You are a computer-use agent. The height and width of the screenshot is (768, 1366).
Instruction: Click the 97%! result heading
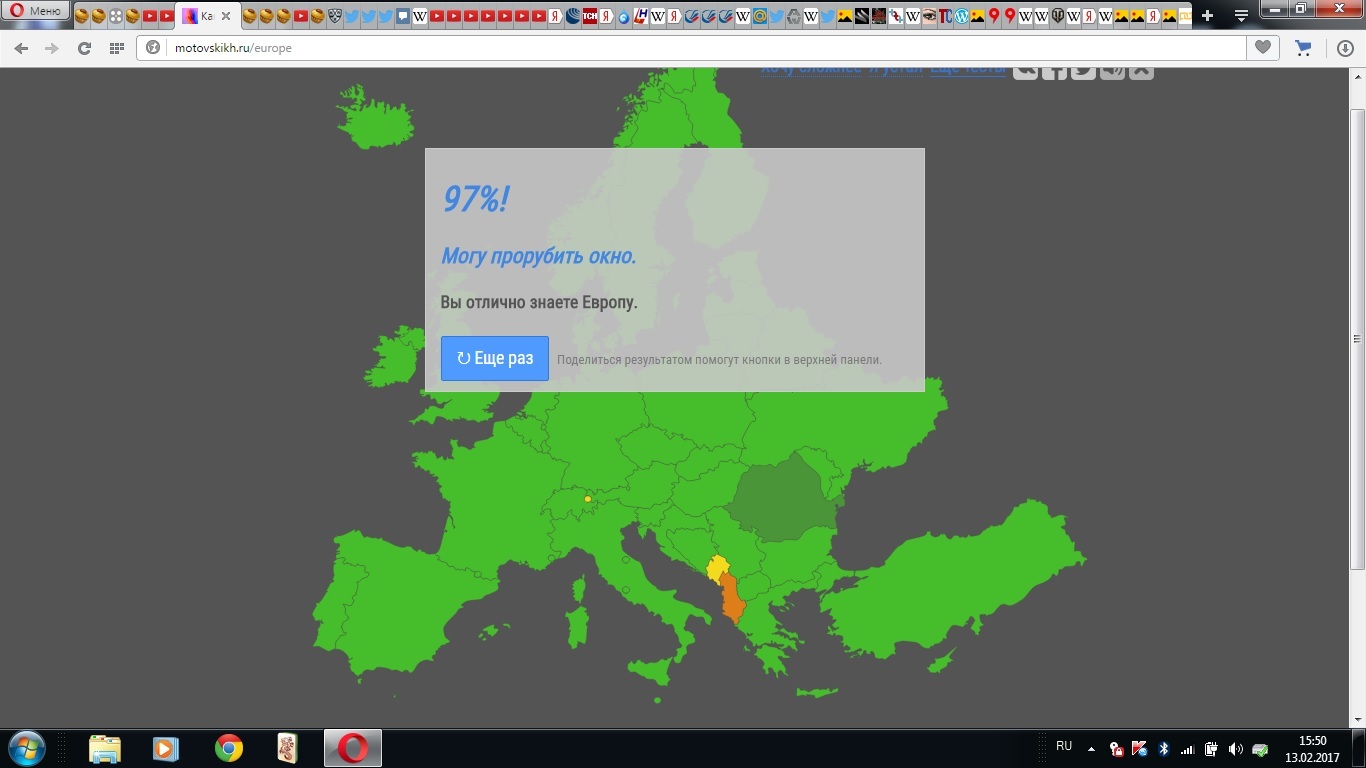coord(475,199)
